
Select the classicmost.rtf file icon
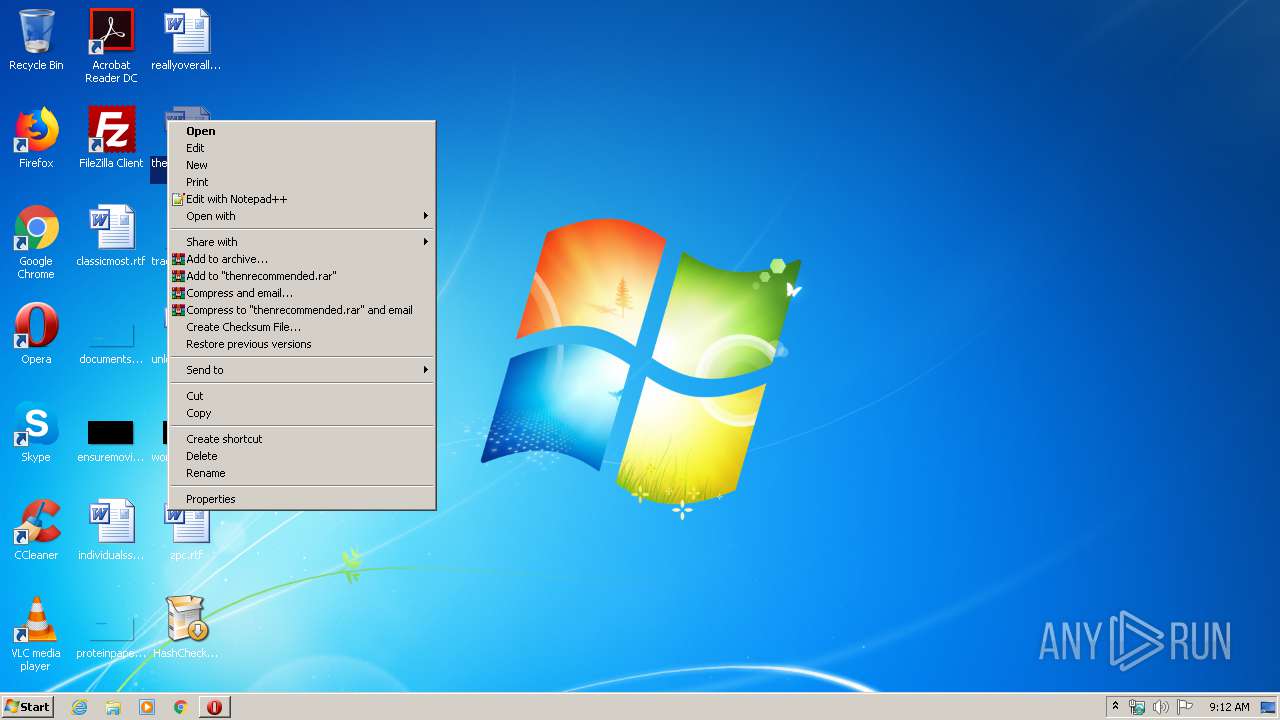[111, 236]
